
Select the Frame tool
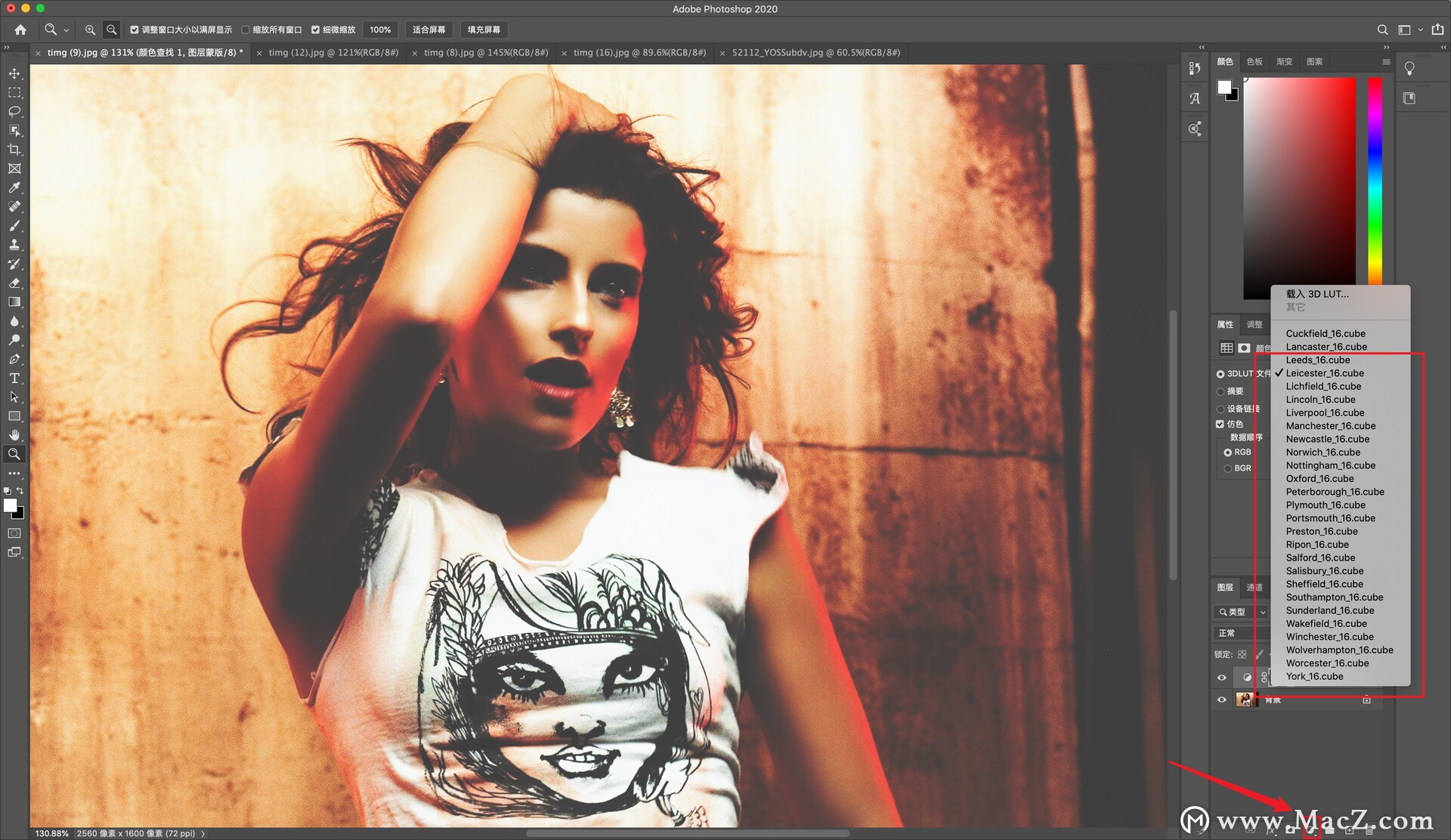14,168
